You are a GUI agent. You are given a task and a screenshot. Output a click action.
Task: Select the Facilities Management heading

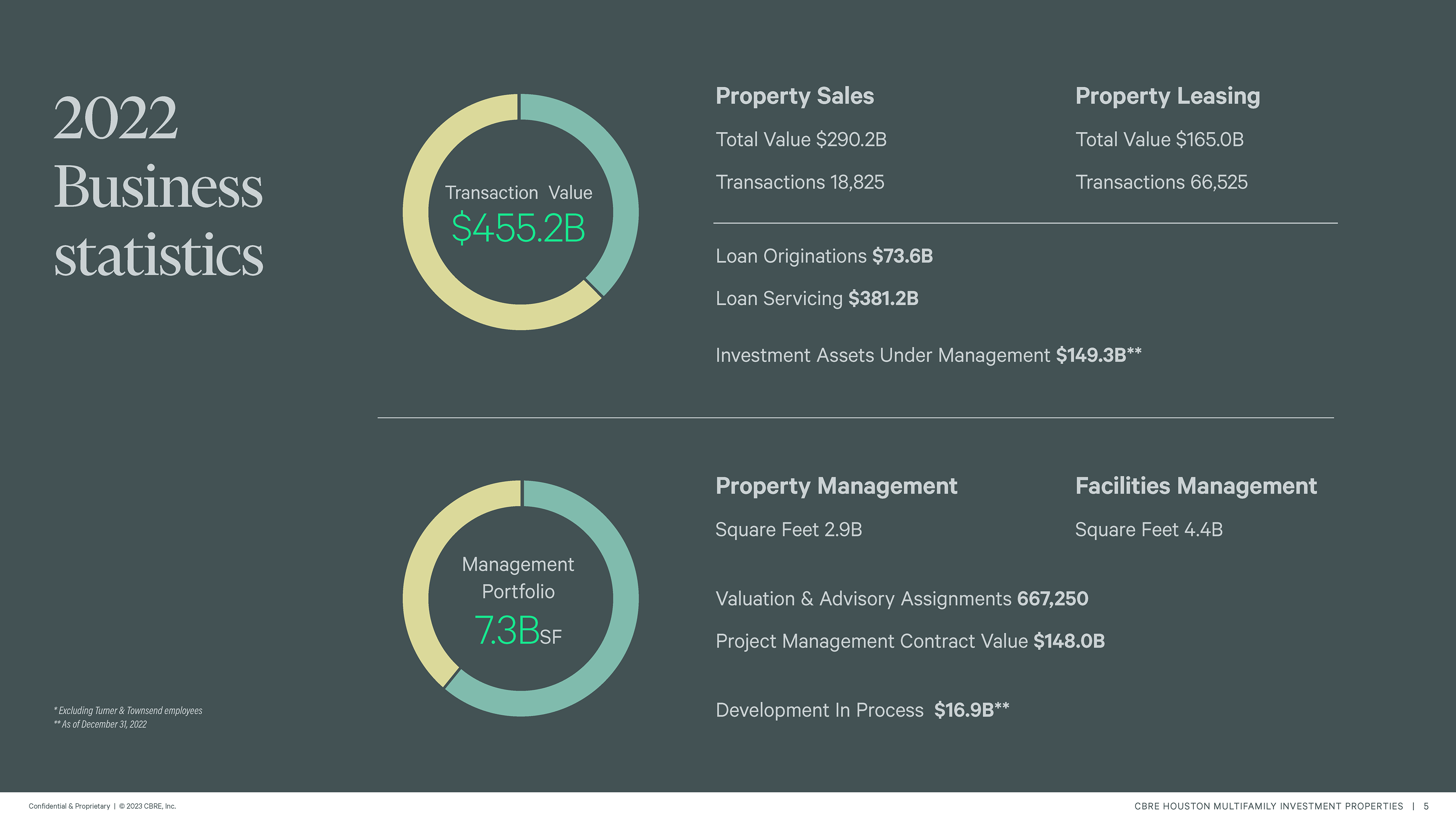pyautogui.click(x=1196, y=486)
